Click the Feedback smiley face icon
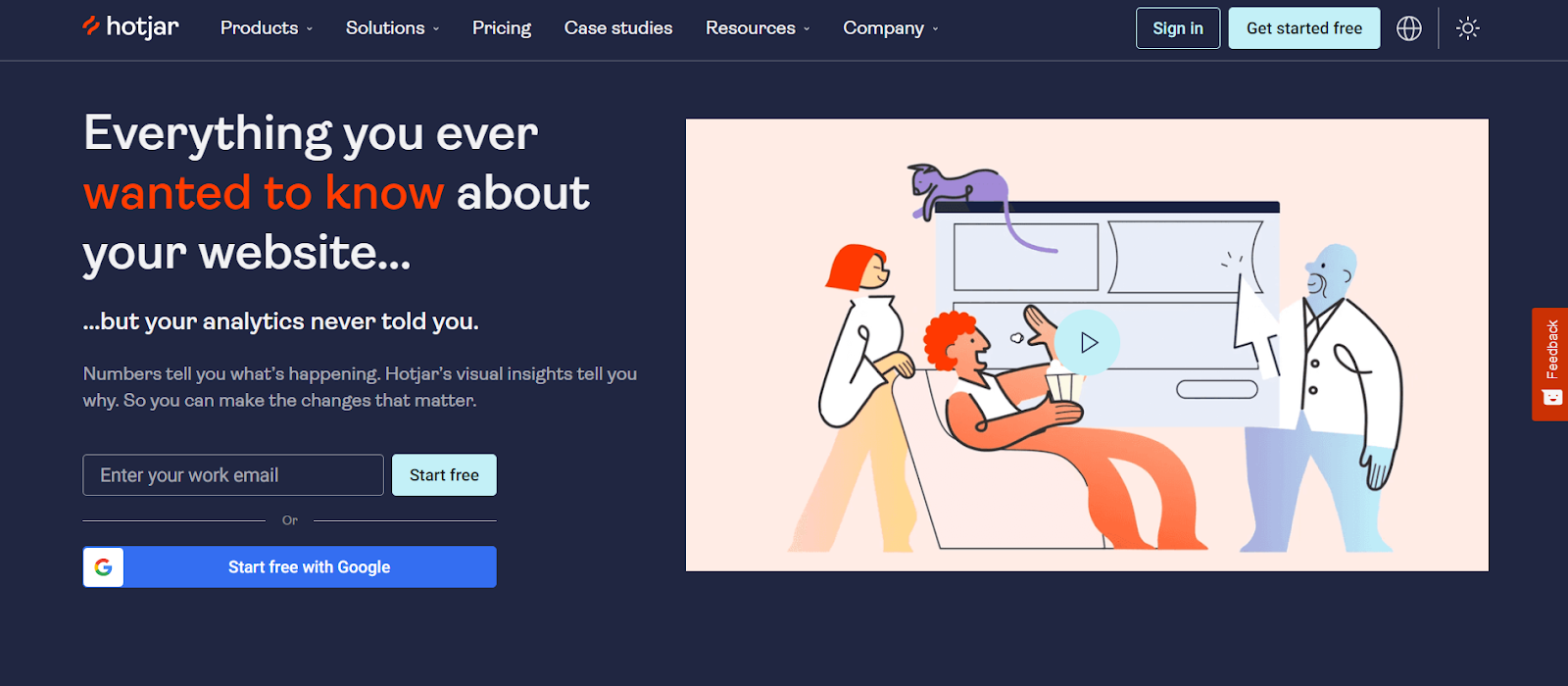The width and height of the screenshot is (1568, 686). point(1551,398)
